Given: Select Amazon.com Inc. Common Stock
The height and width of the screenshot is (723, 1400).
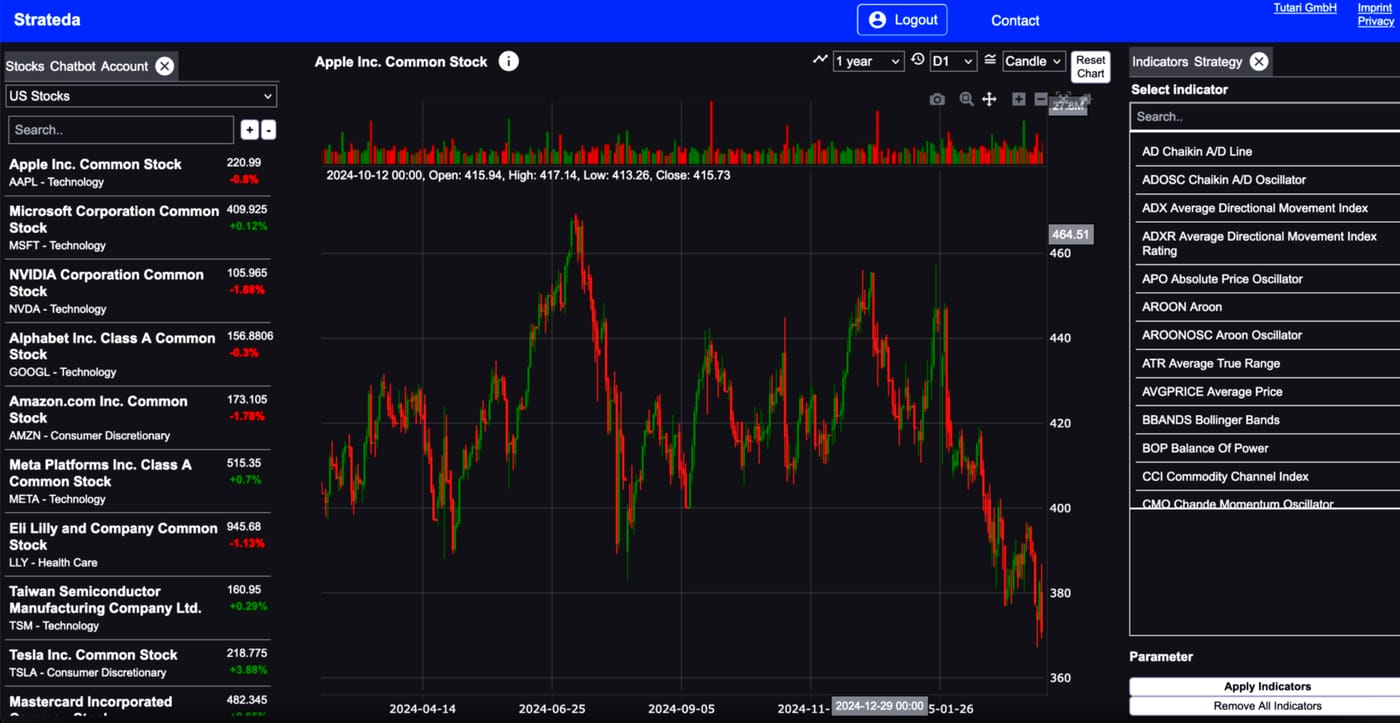Looking at the screenshot, I should [x=138, y=418].
